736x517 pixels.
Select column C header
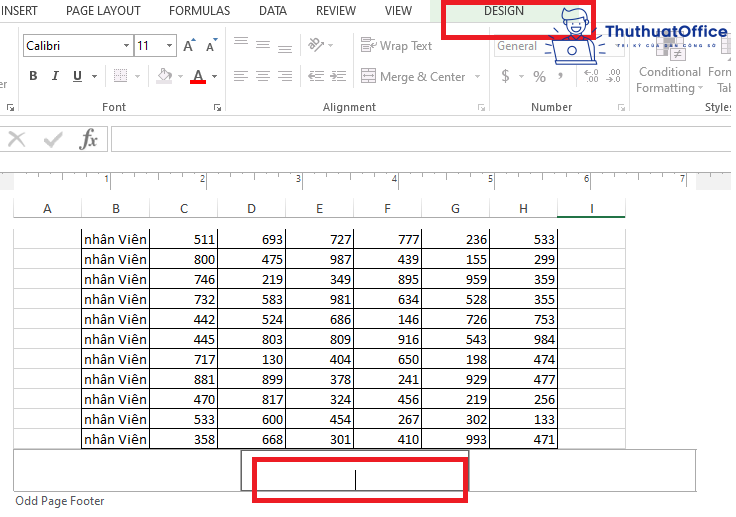point(184,208)
